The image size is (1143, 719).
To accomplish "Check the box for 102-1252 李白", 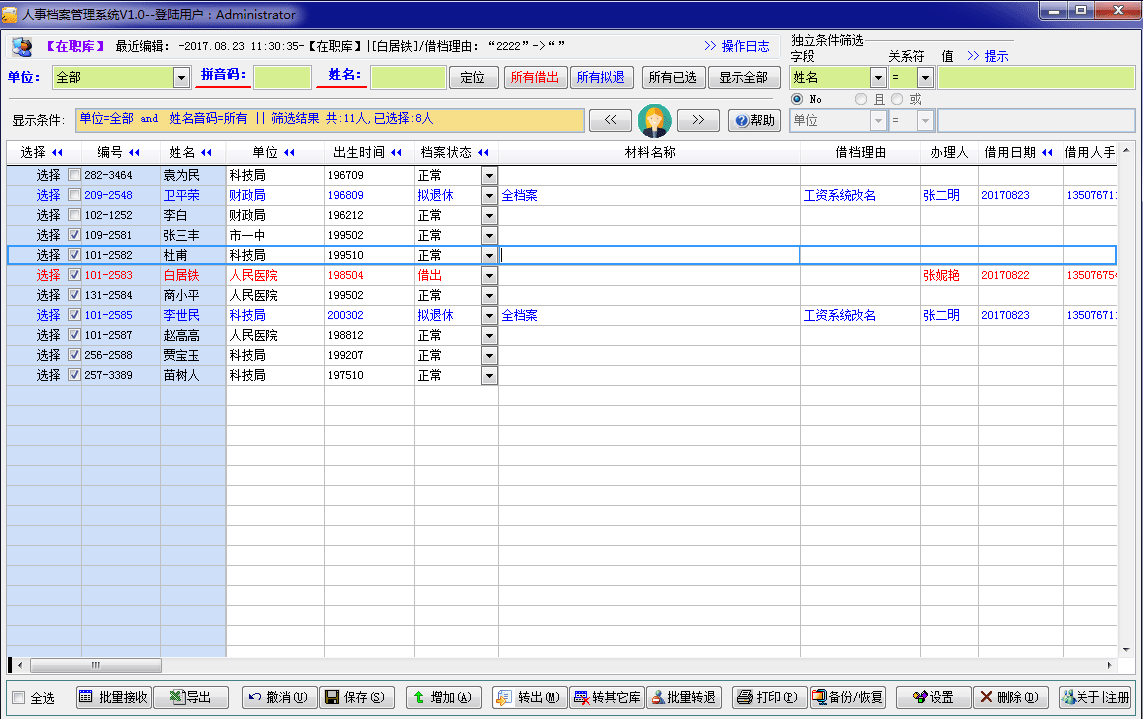I will click(74, 215).
